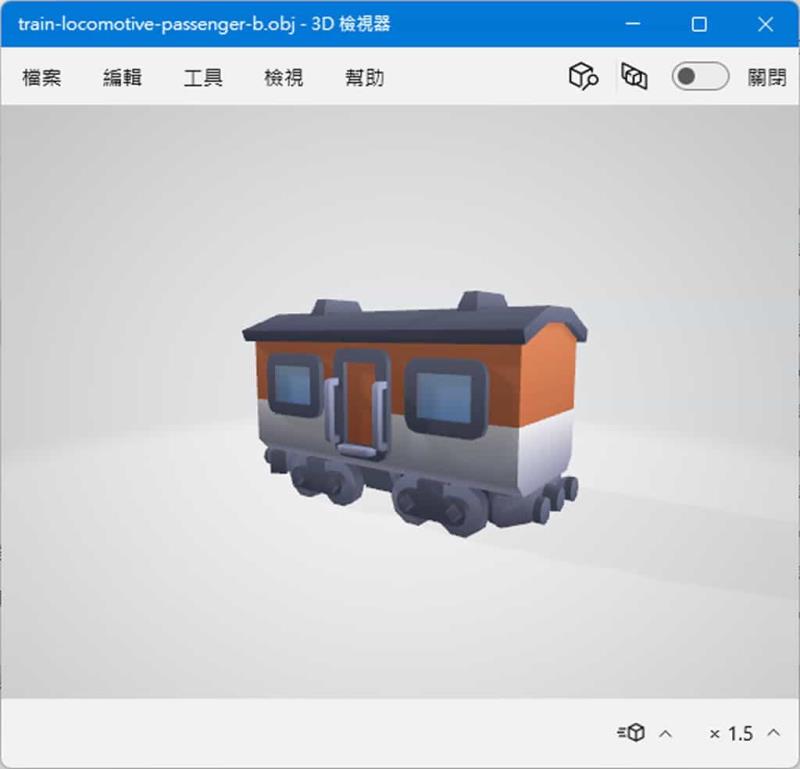Open the 檔案 (File) menu
The height and width of the screenshot is (769, 800).
point(42,78)
